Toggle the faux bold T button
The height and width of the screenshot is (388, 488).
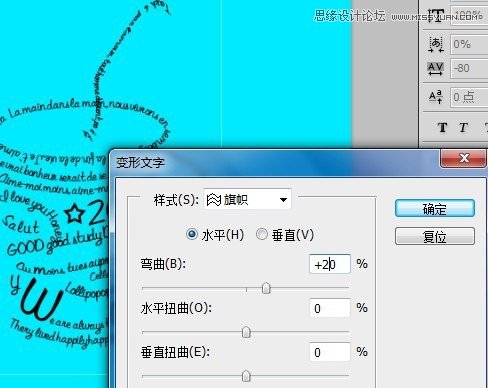442,127
